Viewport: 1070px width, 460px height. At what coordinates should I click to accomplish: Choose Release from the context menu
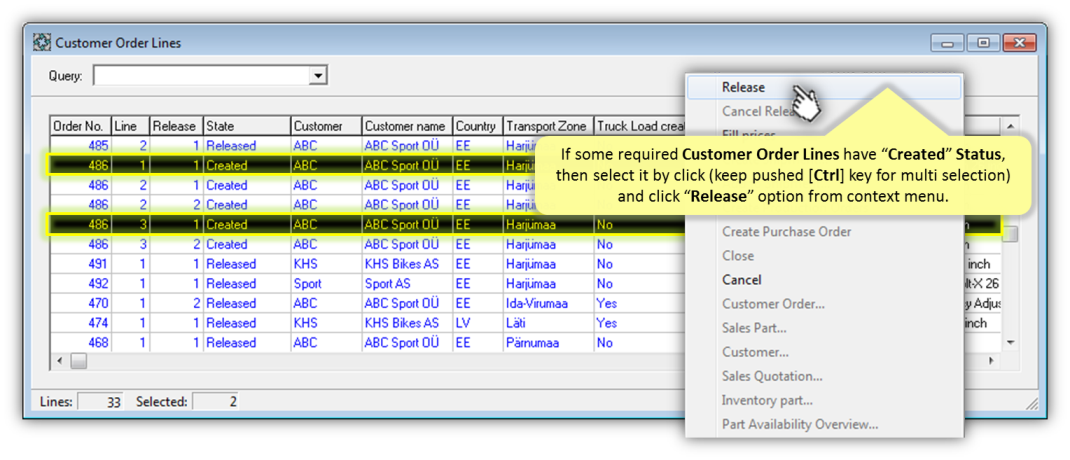(824, 87)
